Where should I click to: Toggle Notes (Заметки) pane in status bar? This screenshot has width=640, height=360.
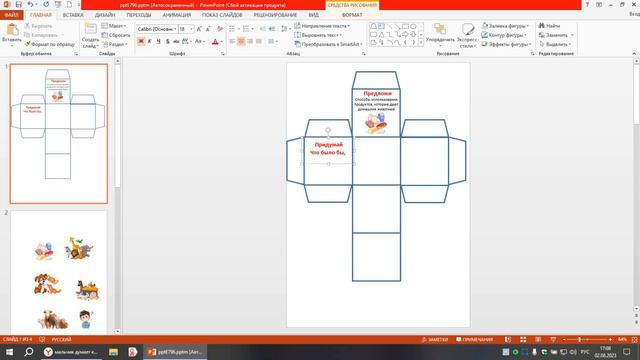coord(434,340)
